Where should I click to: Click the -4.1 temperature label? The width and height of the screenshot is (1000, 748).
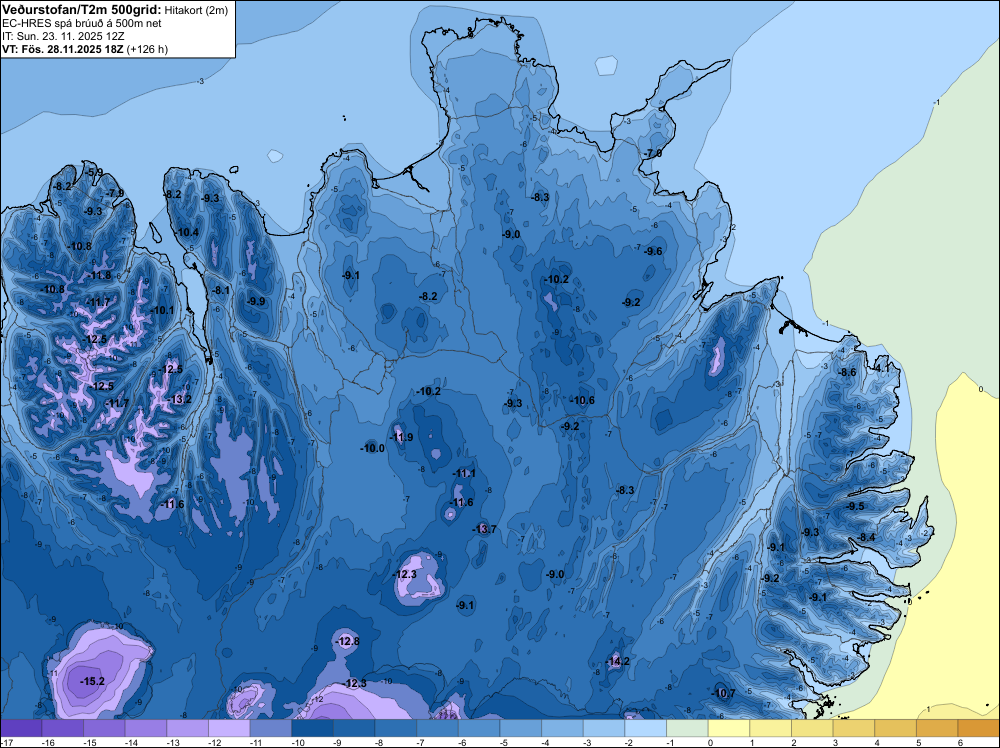point(881,368)
